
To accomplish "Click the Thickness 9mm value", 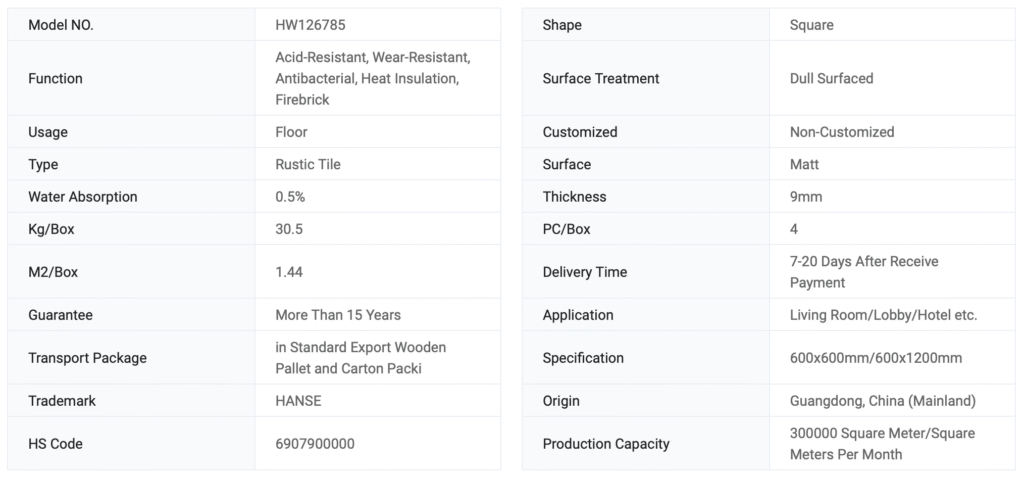I will (x=806, y=197).
